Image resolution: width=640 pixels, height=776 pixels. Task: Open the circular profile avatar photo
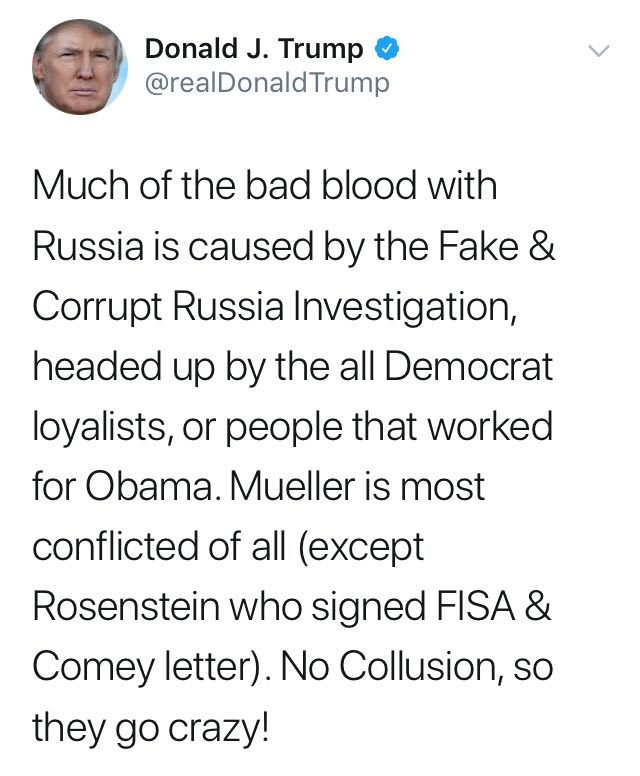(x=79, y=67)
